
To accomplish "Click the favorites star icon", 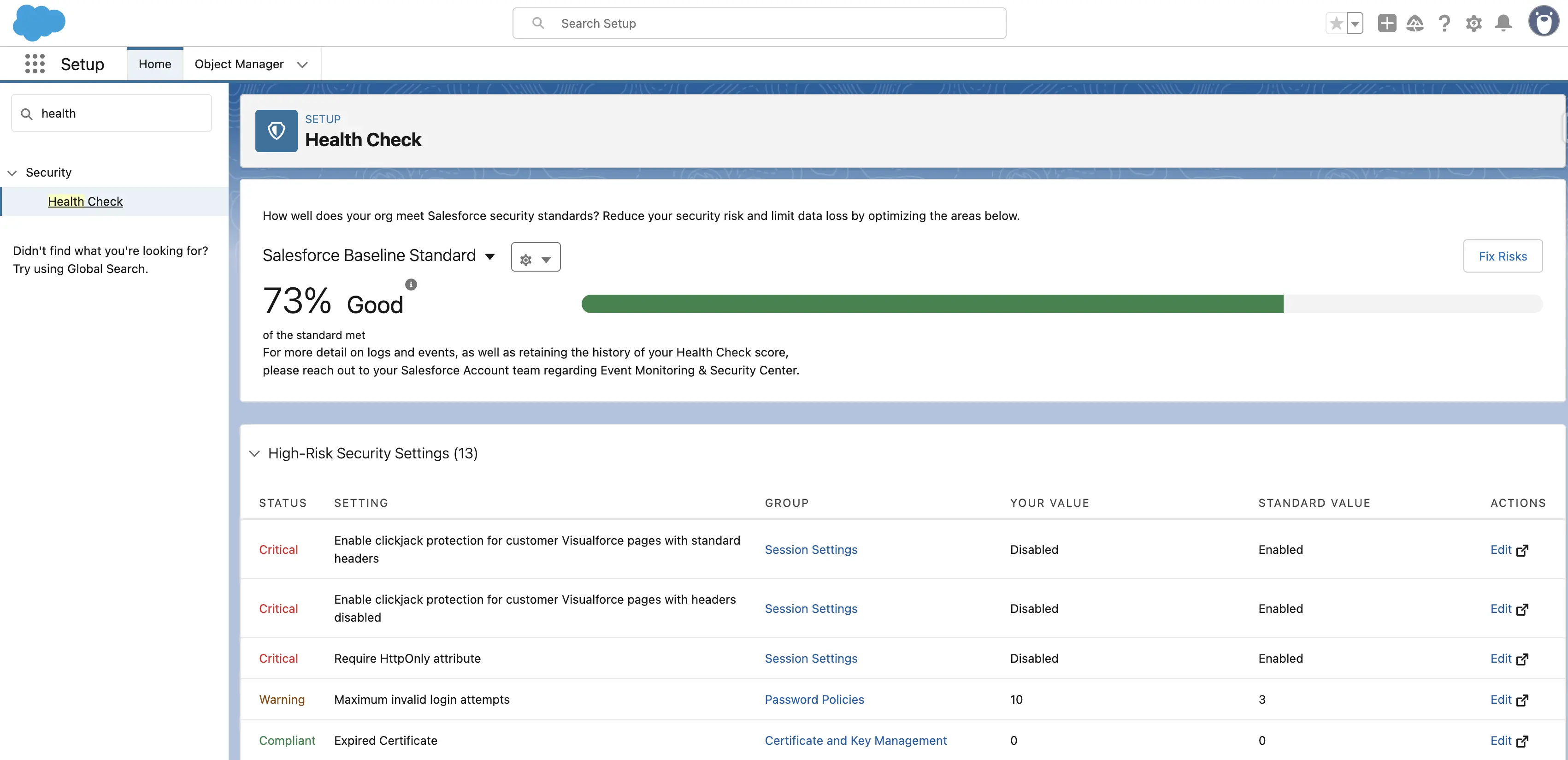I will pyautogui.click(x=1336, y=24).
